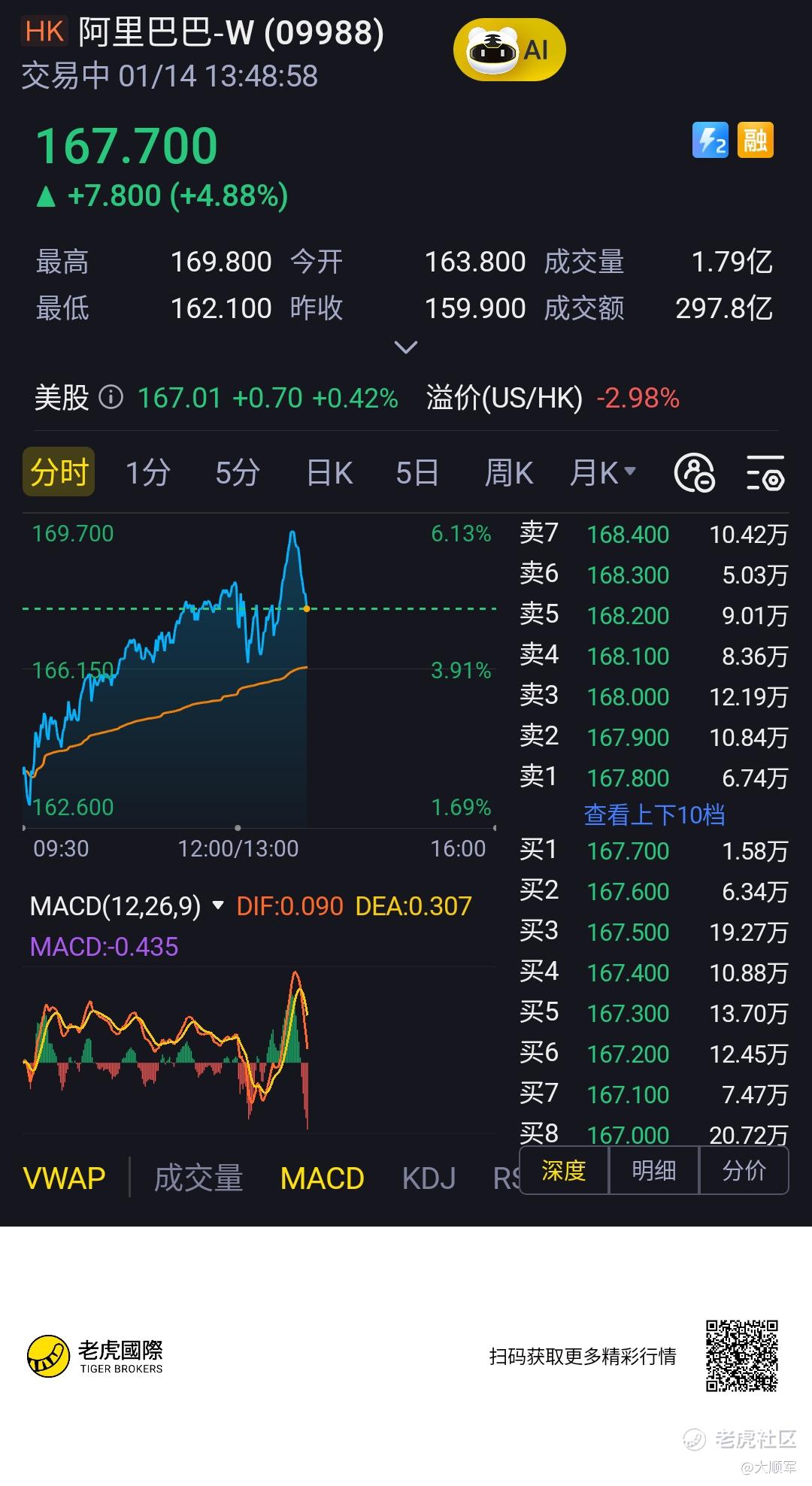This screenshot has width=812, height=1486.
Task: Open the 月K period dropdown
Action: click(x=603, y=473)
